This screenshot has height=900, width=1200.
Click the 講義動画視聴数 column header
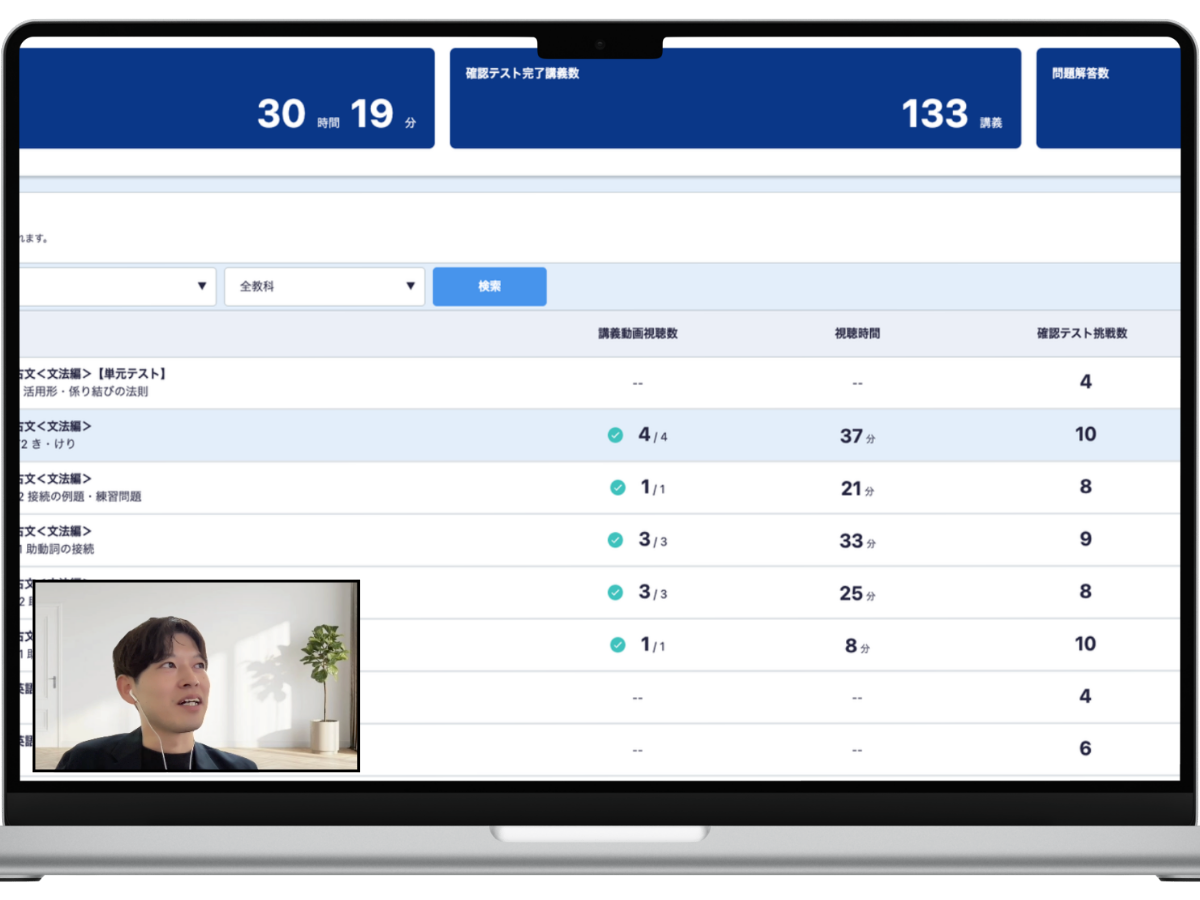point(638,333)
